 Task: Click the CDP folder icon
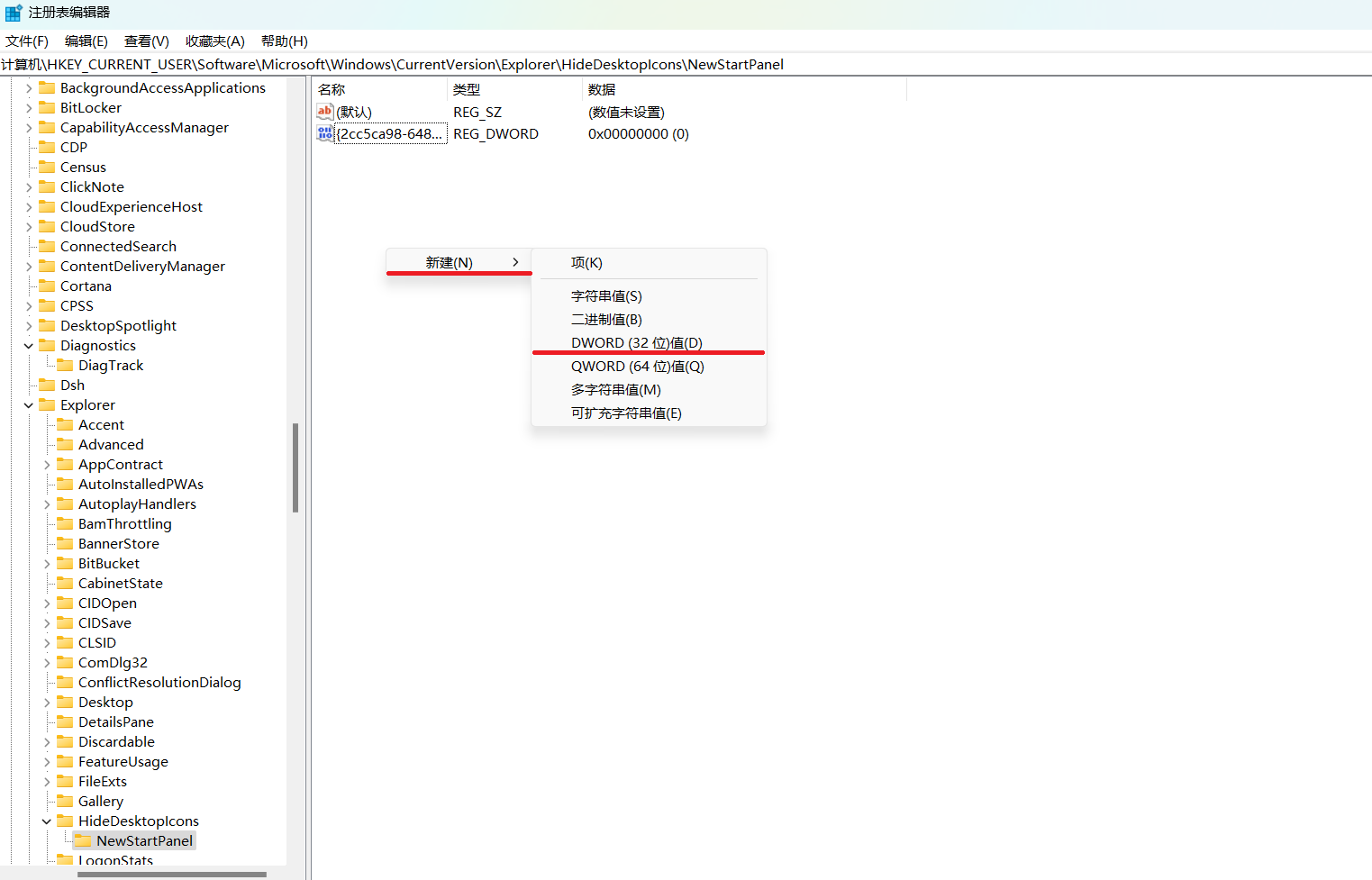tap(48, 147)
